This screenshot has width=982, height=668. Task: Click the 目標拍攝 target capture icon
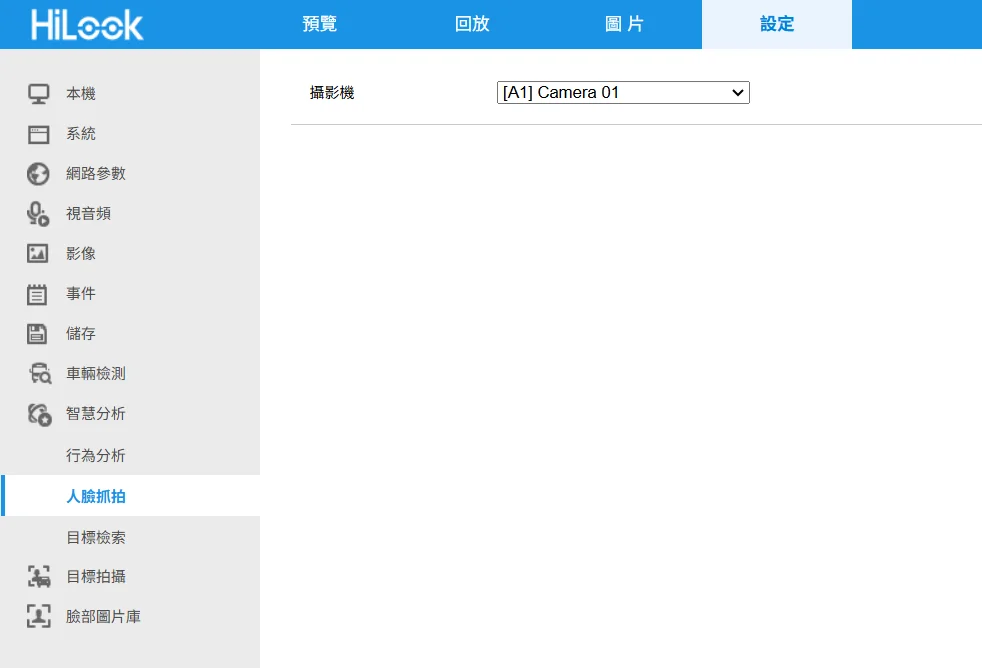click(x=38, y=576)
